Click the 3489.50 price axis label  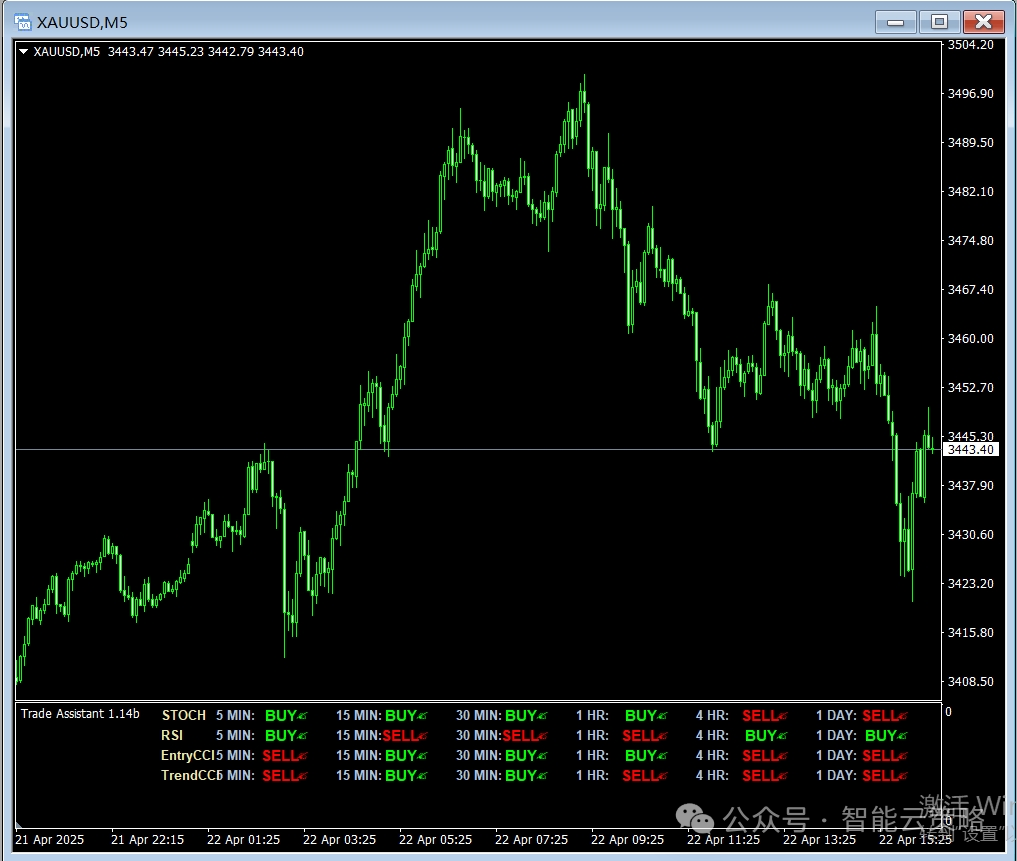970,142
